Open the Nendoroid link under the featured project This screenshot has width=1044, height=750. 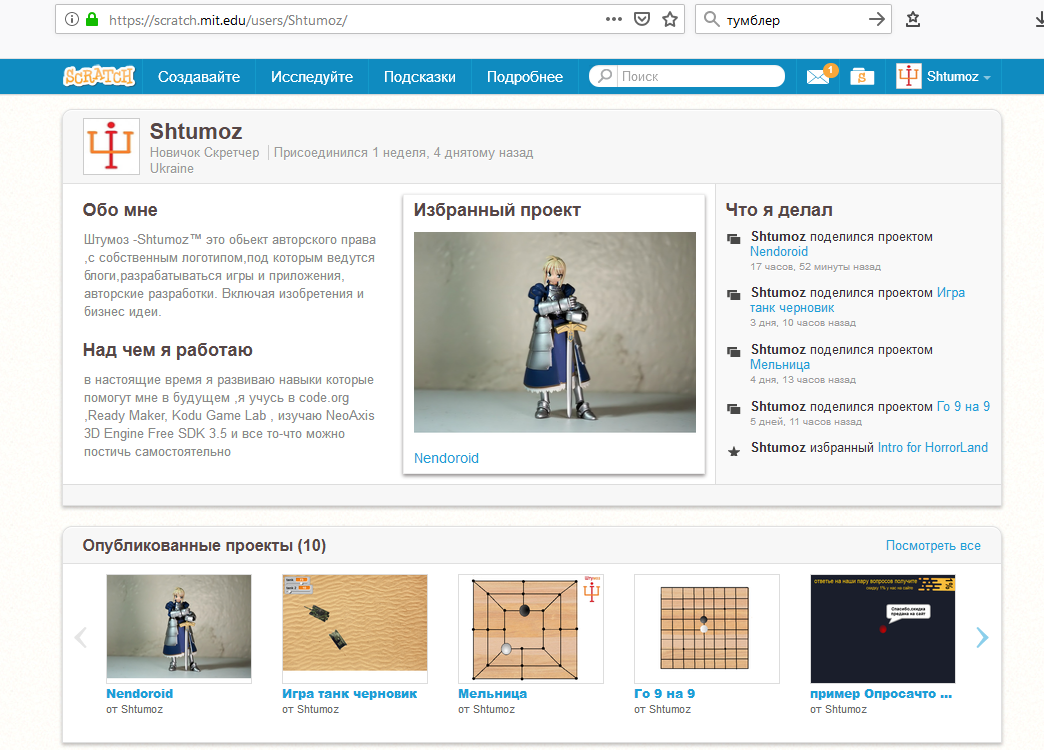[x=446, y=458]
